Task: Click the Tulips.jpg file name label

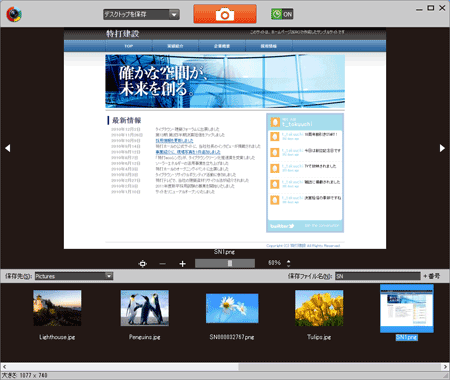Action: click(319, 337)
